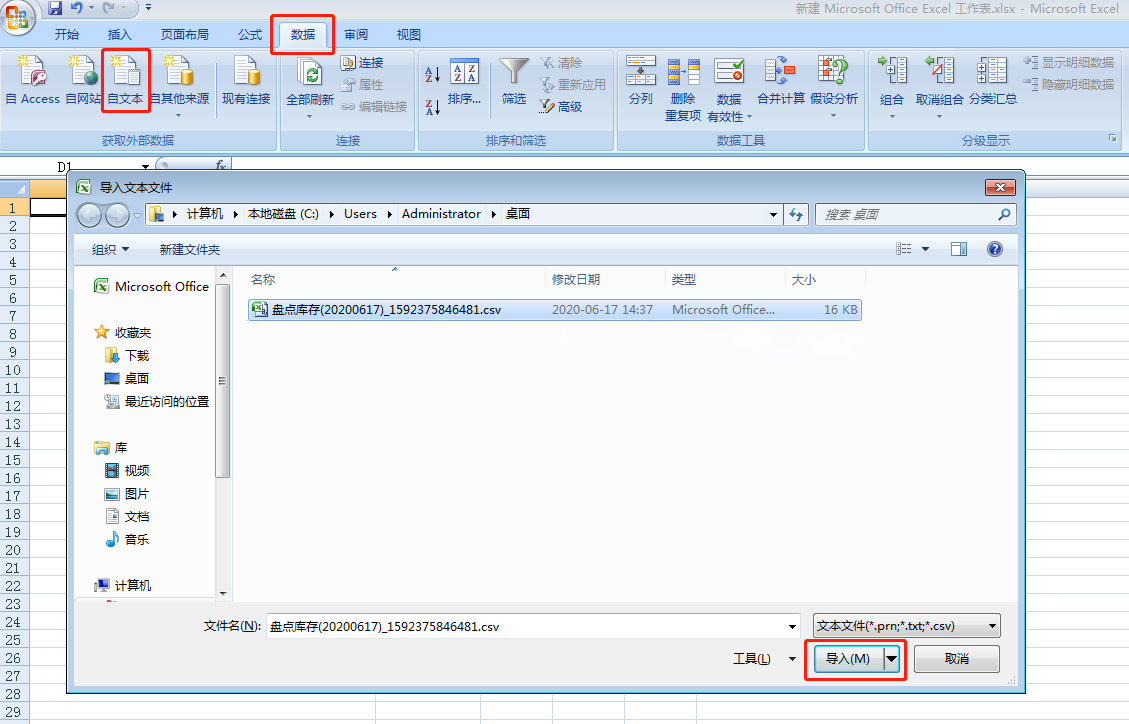This screenshot has height=724, width=1129.
Task: Select 盘点库存 csv file
Action: [x=554, y=309]
